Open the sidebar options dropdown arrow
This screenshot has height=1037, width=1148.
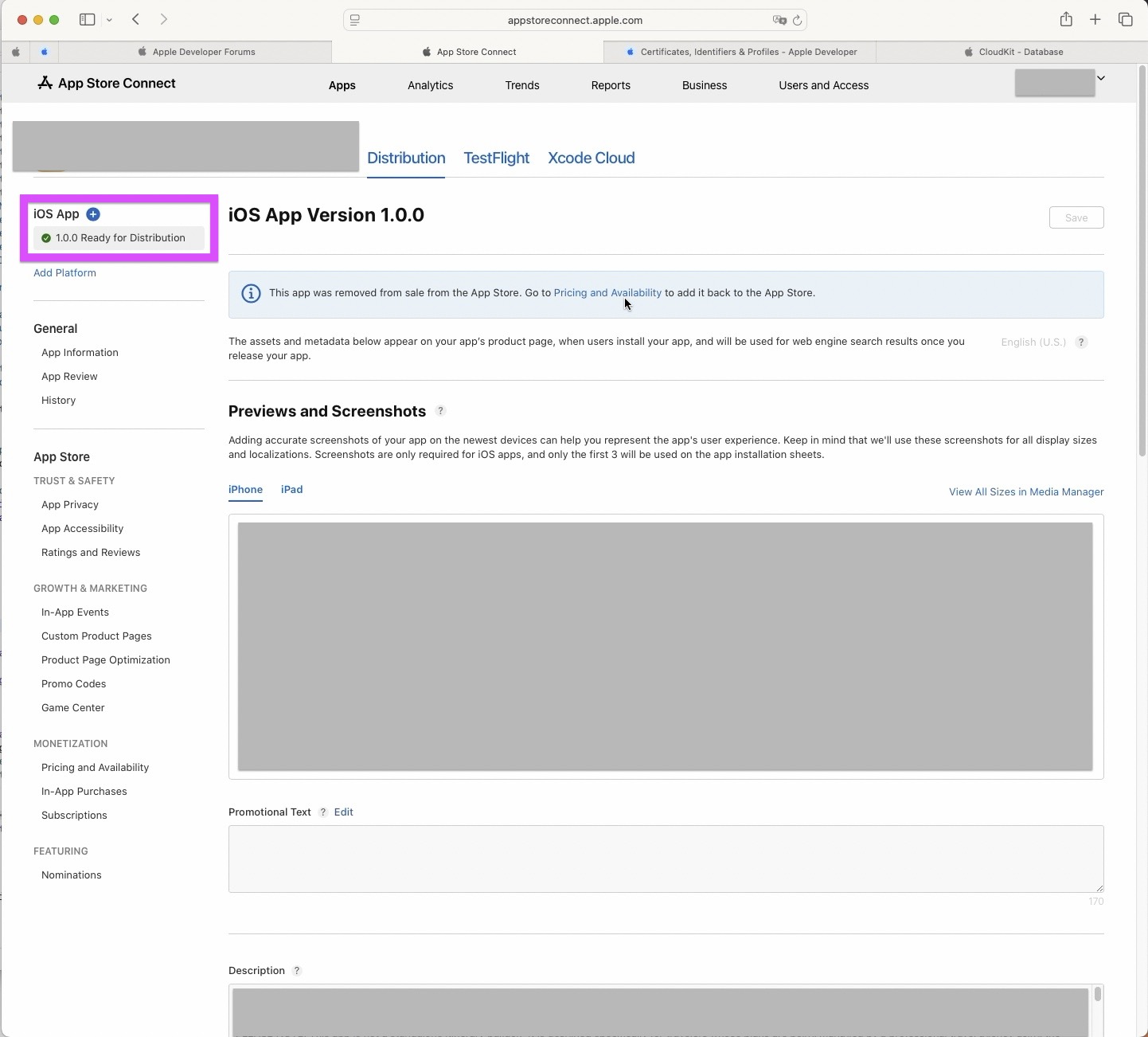(x=109, y=20)
